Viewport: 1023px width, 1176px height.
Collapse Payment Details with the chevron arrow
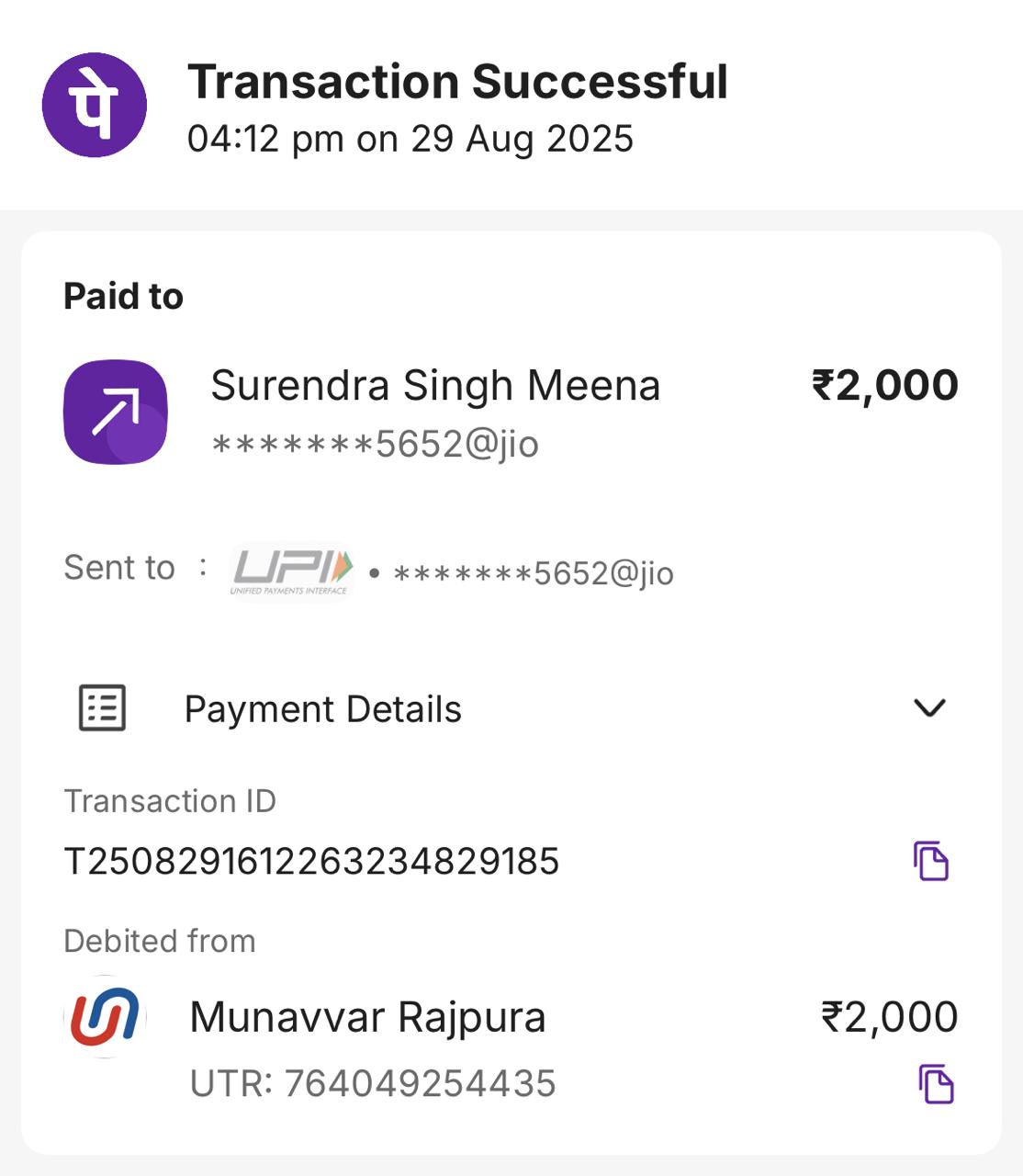(929, 707)
